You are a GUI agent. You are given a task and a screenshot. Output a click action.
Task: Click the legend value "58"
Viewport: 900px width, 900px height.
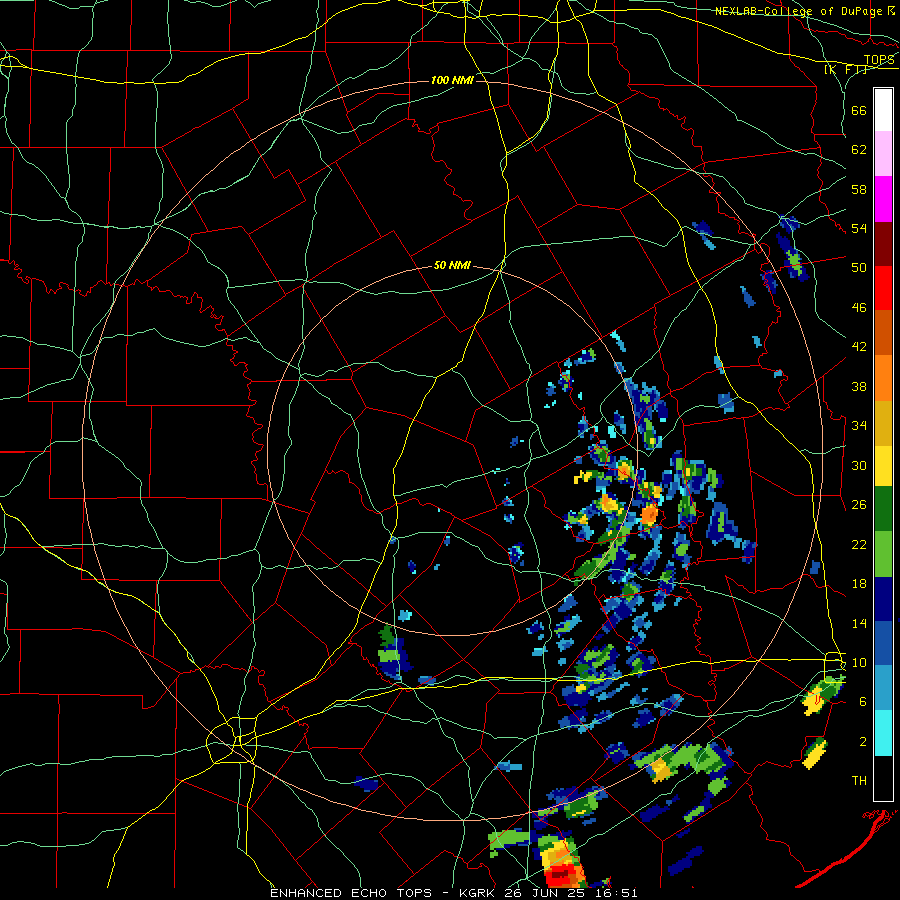(x=859, y=189)
